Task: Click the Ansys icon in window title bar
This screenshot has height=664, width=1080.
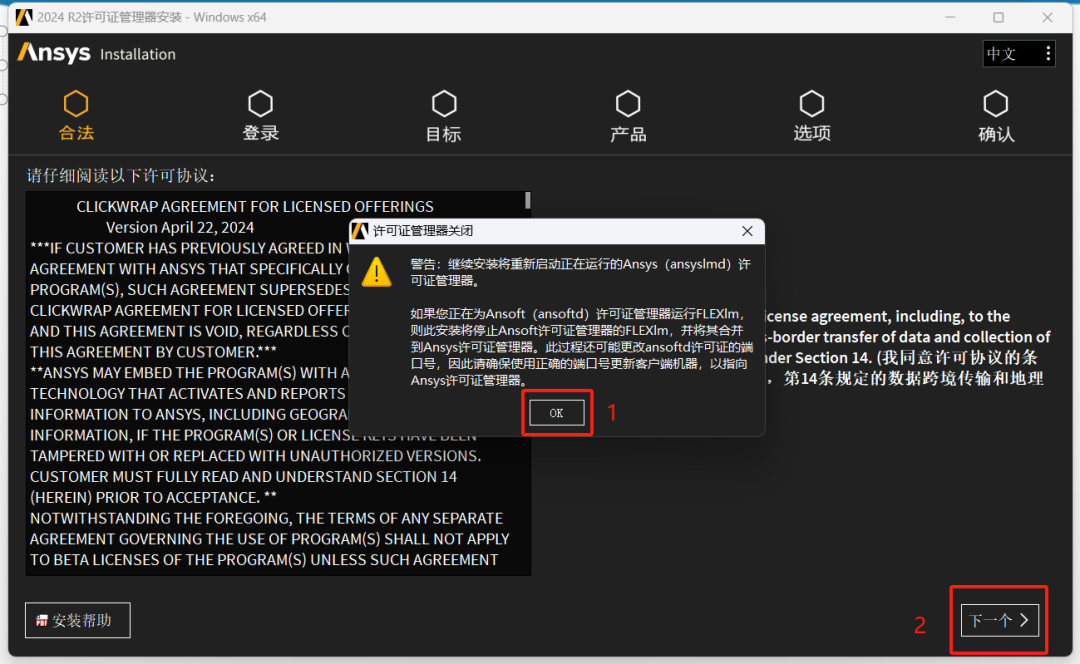Action: click(x=23, y=17)
